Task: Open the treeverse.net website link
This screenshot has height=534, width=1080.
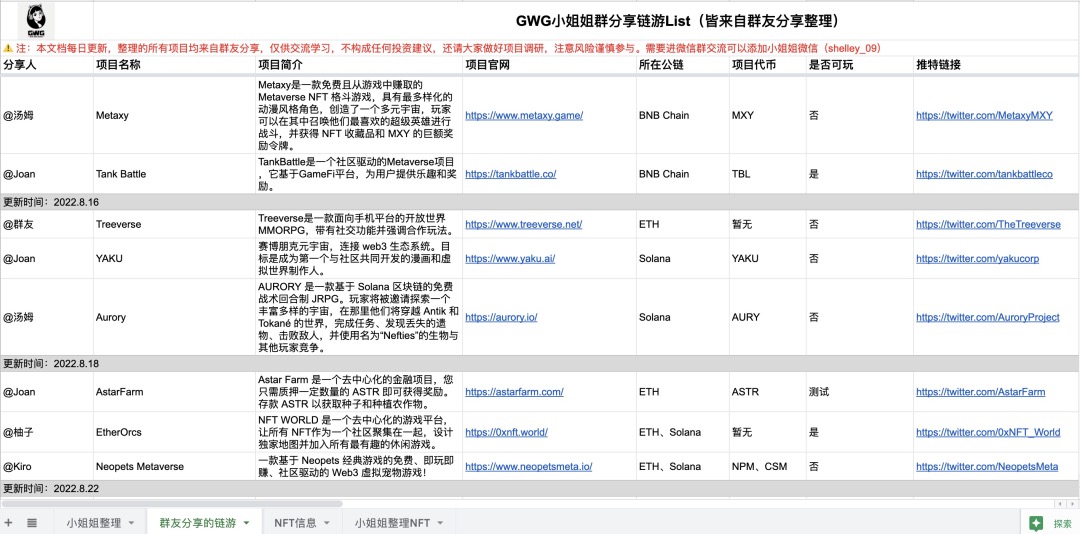Action: pyautogui.click(x=523, y=225)
